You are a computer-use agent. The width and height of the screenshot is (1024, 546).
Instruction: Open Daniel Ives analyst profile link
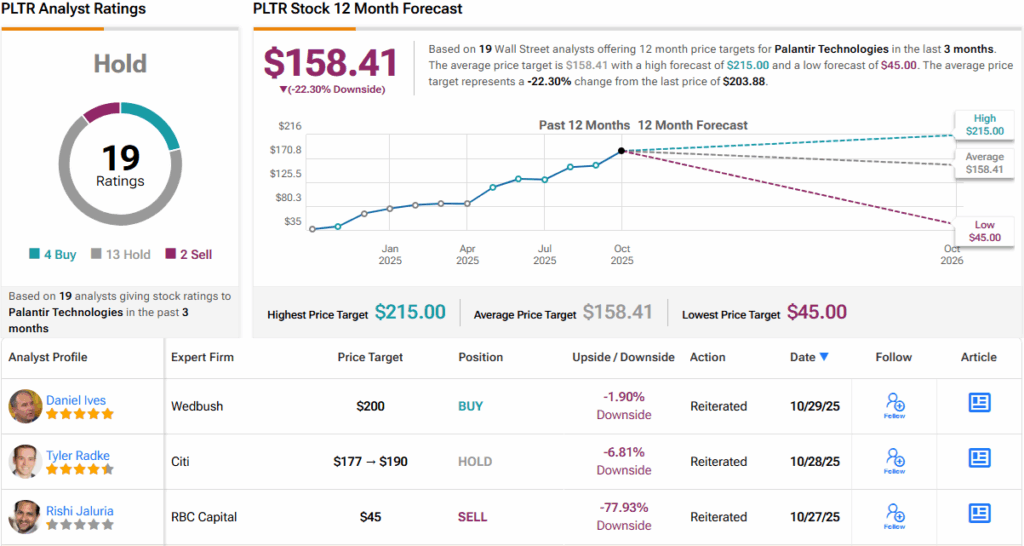74,399
